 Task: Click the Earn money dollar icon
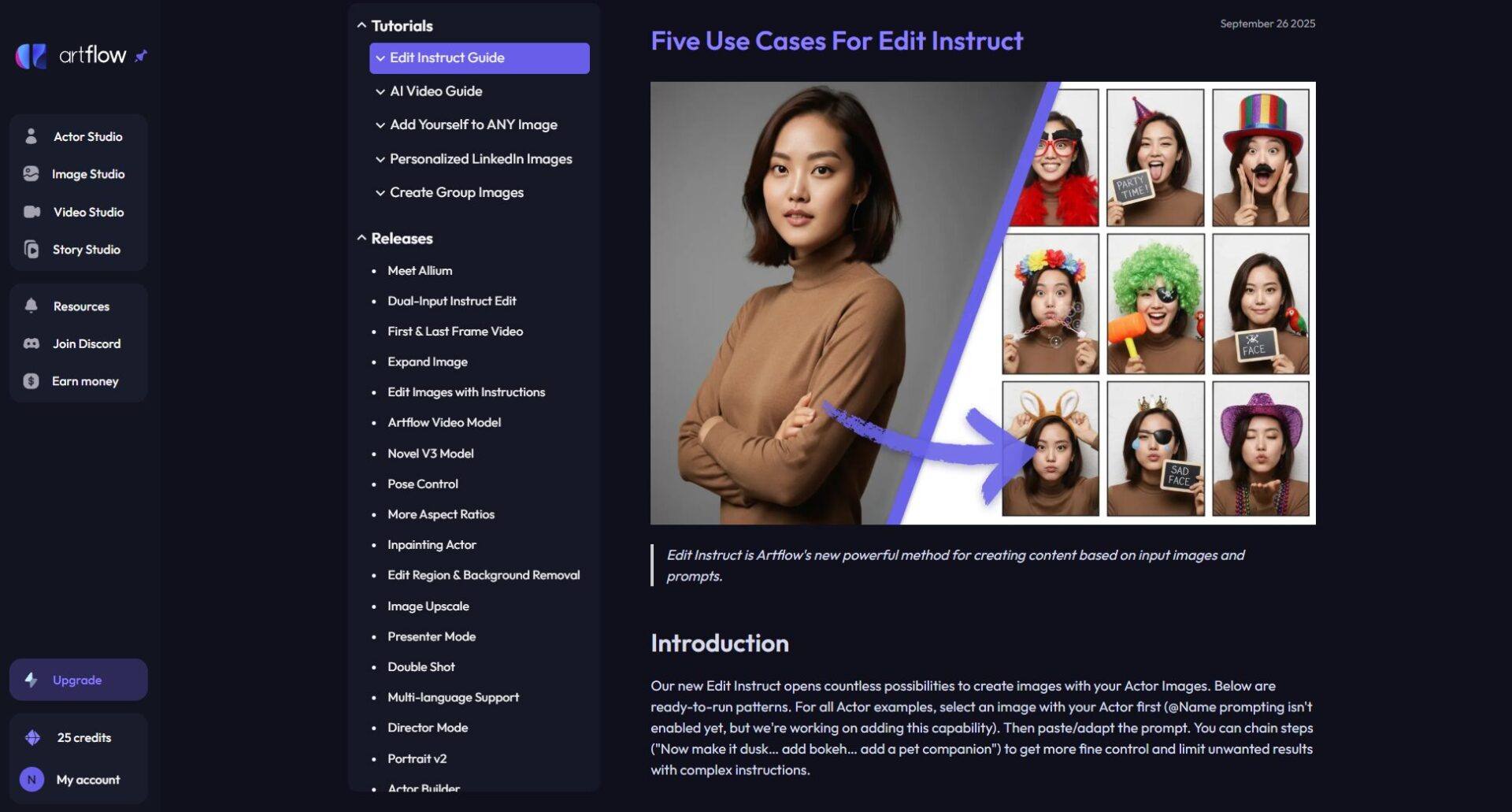(x=31, y=381)
